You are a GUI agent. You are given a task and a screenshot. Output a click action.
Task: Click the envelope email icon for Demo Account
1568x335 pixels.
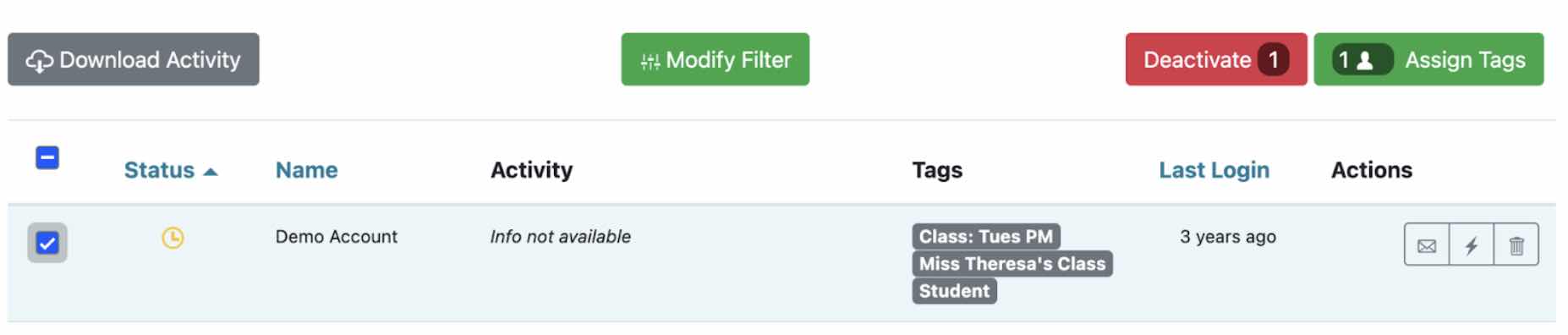coord(1427,245)
